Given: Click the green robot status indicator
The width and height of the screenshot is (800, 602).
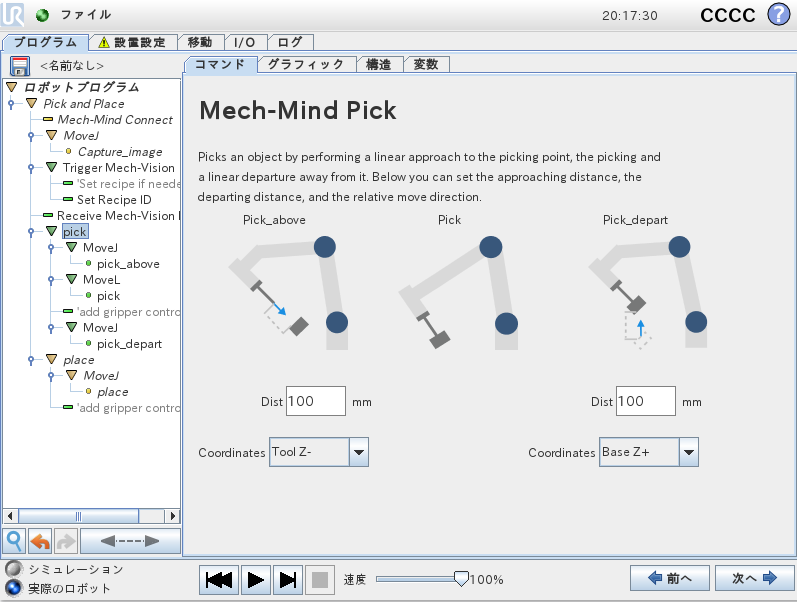Looking at the screenshot, I should (42, 15).
